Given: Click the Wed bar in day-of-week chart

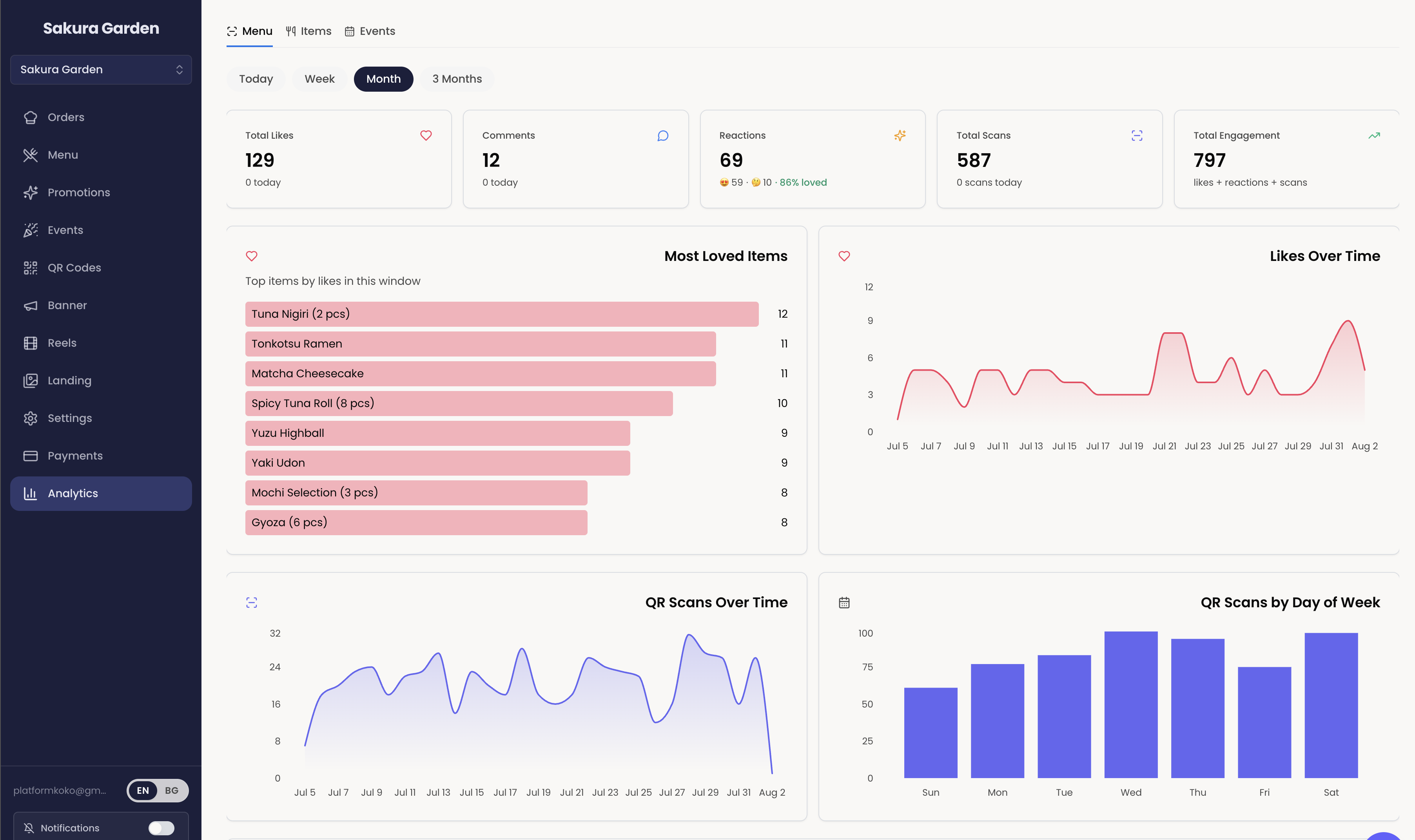Looking at the screenshot, I should pyautogui.click(x=1131, y=705).
